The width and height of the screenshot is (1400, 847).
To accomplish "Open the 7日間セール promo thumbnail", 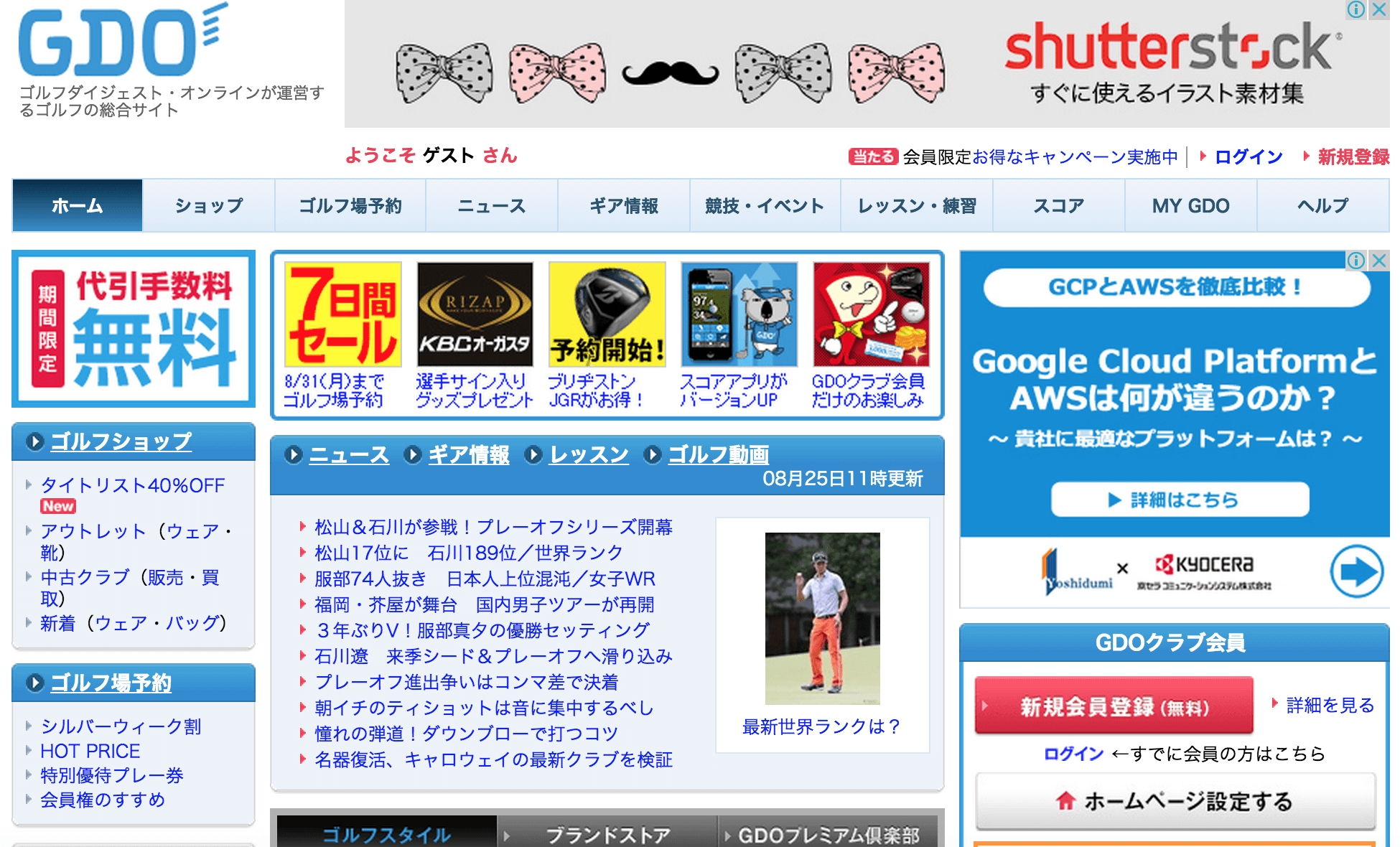I will pyautogui.click(x=342, y=314).
